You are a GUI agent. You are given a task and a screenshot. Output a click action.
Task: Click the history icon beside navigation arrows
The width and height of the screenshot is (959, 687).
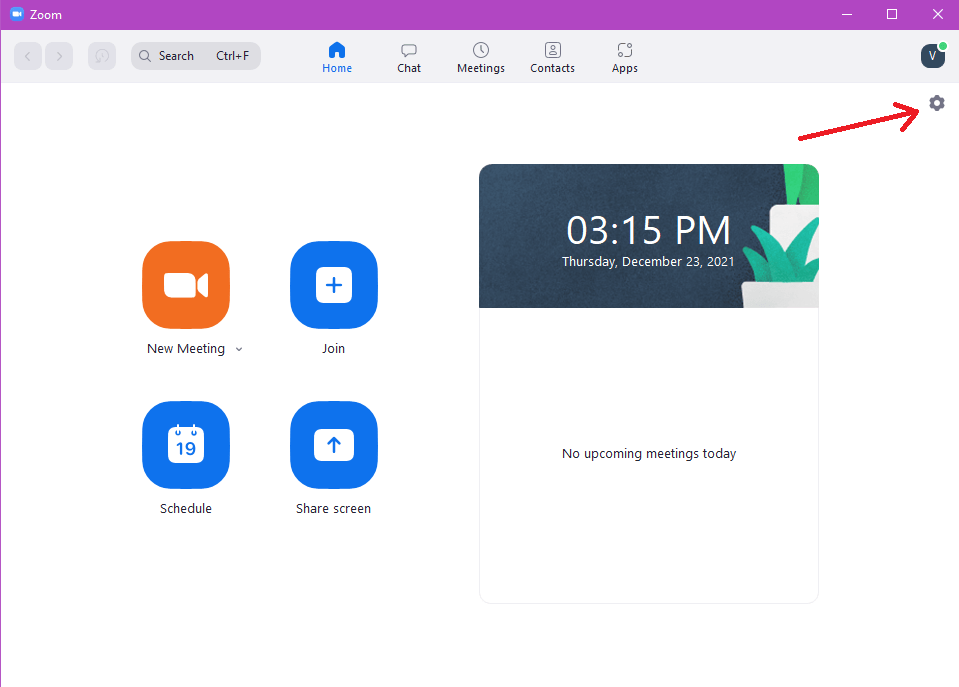click(x=101, y=56)
